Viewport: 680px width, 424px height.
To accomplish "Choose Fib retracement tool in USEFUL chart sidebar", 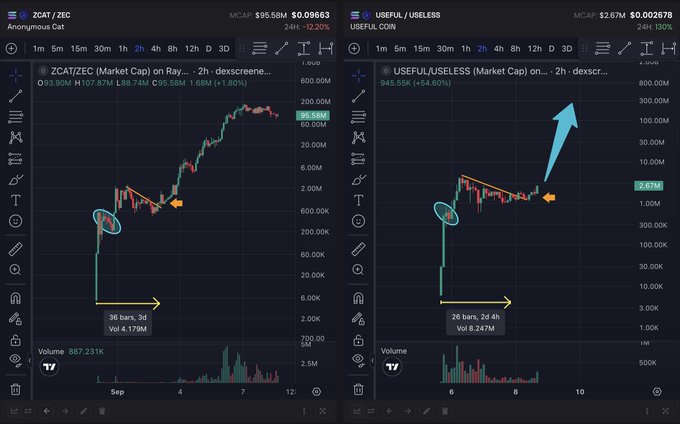I will point(358,117).
